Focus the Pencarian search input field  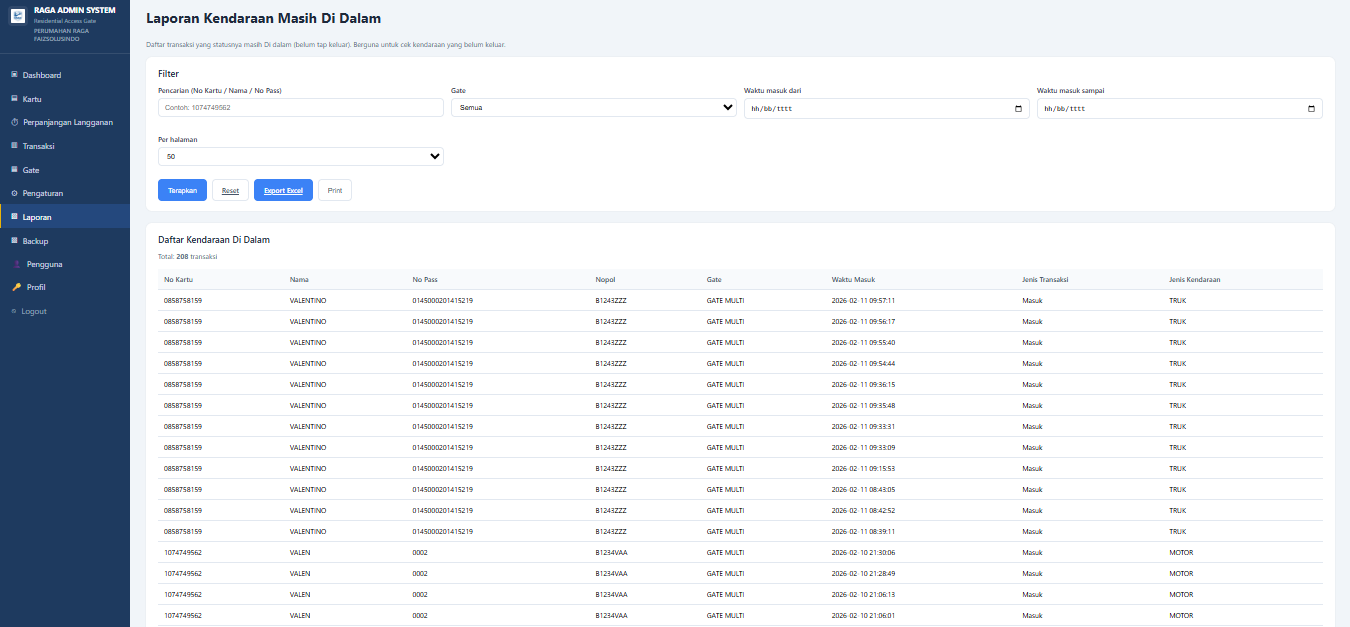point(300,108)
